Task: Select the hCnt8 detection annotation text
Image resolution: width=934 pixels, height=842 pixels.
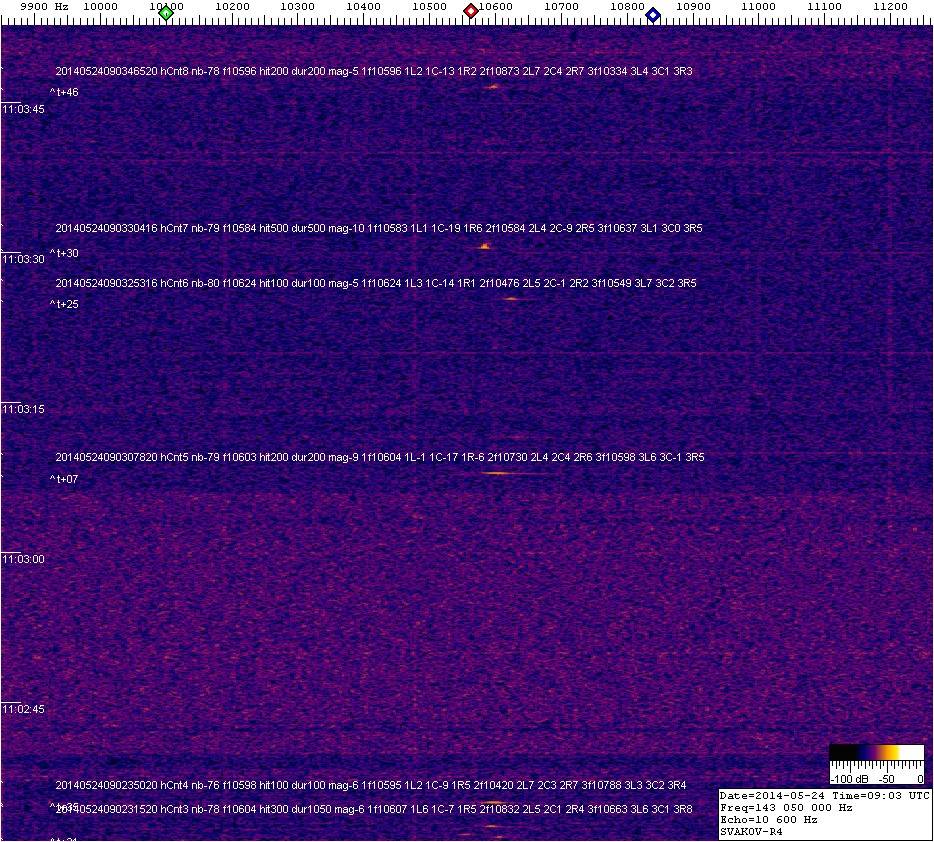Action: click(x=374, y=71)
